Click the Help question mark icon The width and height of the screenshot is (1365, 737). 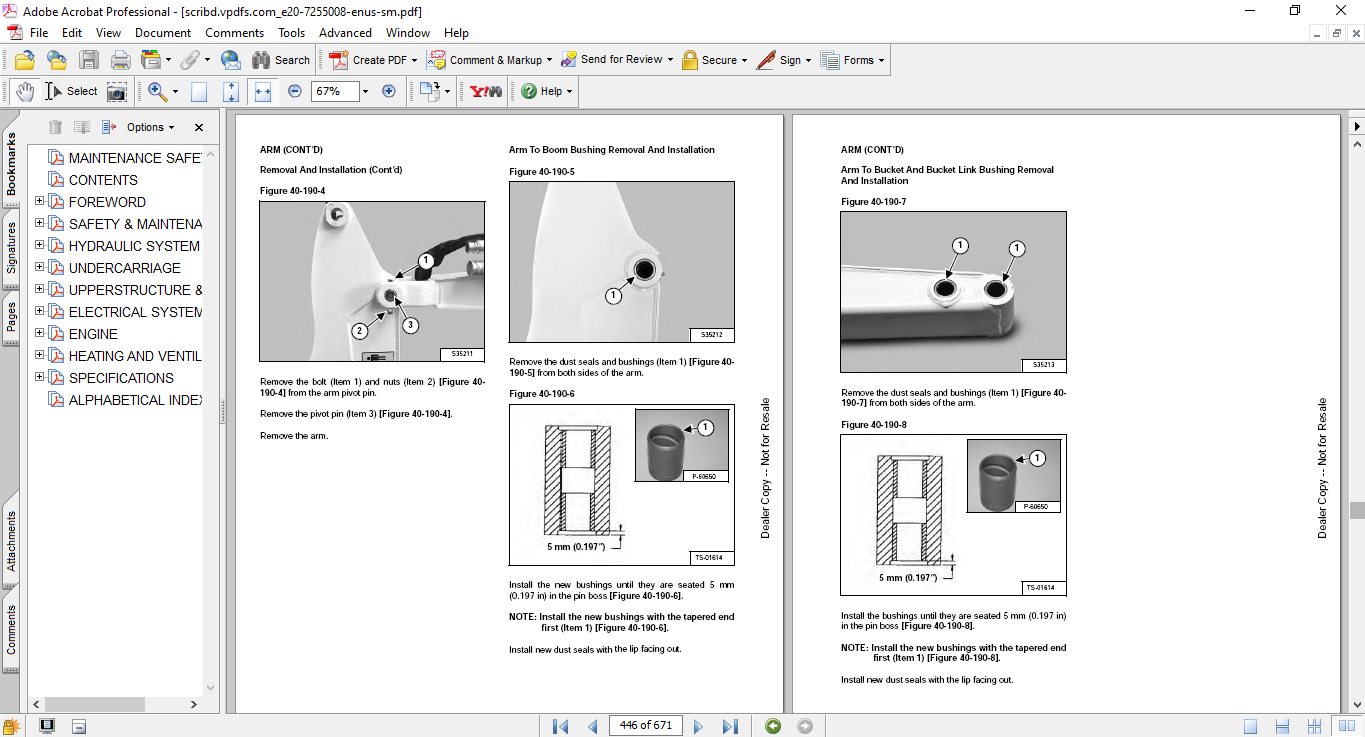tap(529, 91)
